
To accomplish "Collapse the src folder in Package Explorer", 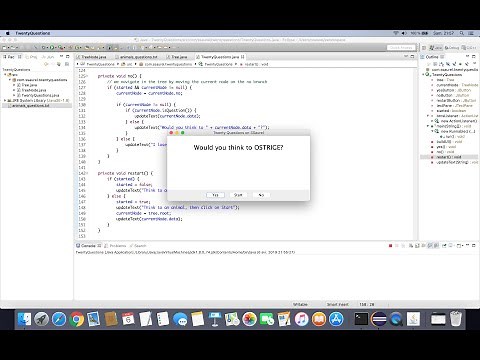I will tap(5, 75).
